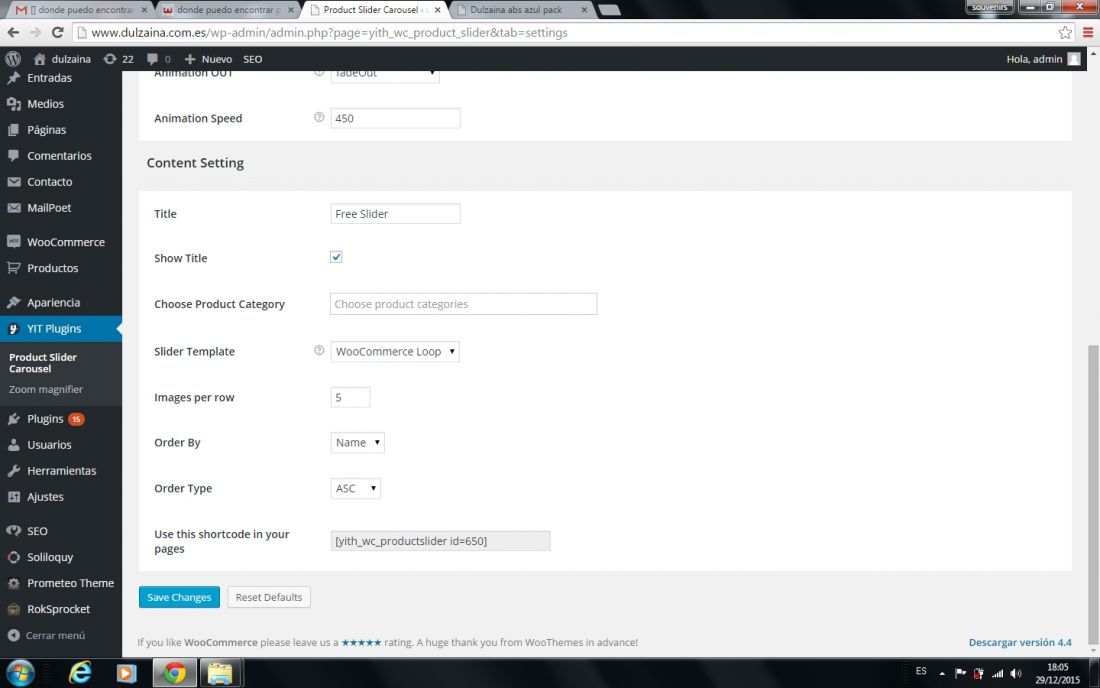Open Internet Explorer from the taskbar

point(80,673)
